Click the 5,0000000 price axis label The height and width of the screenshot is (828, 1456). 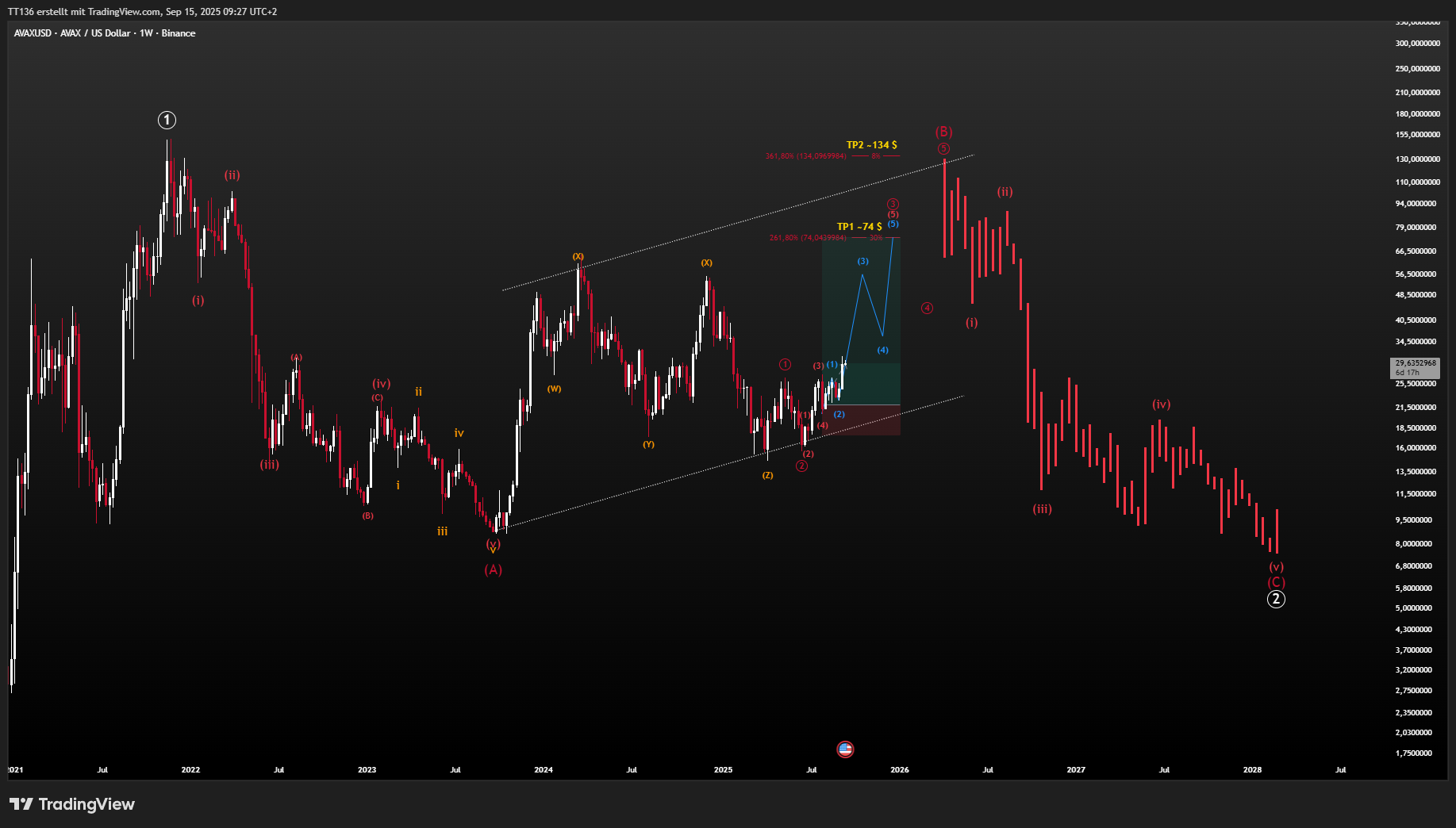[x=1414, y=608]
